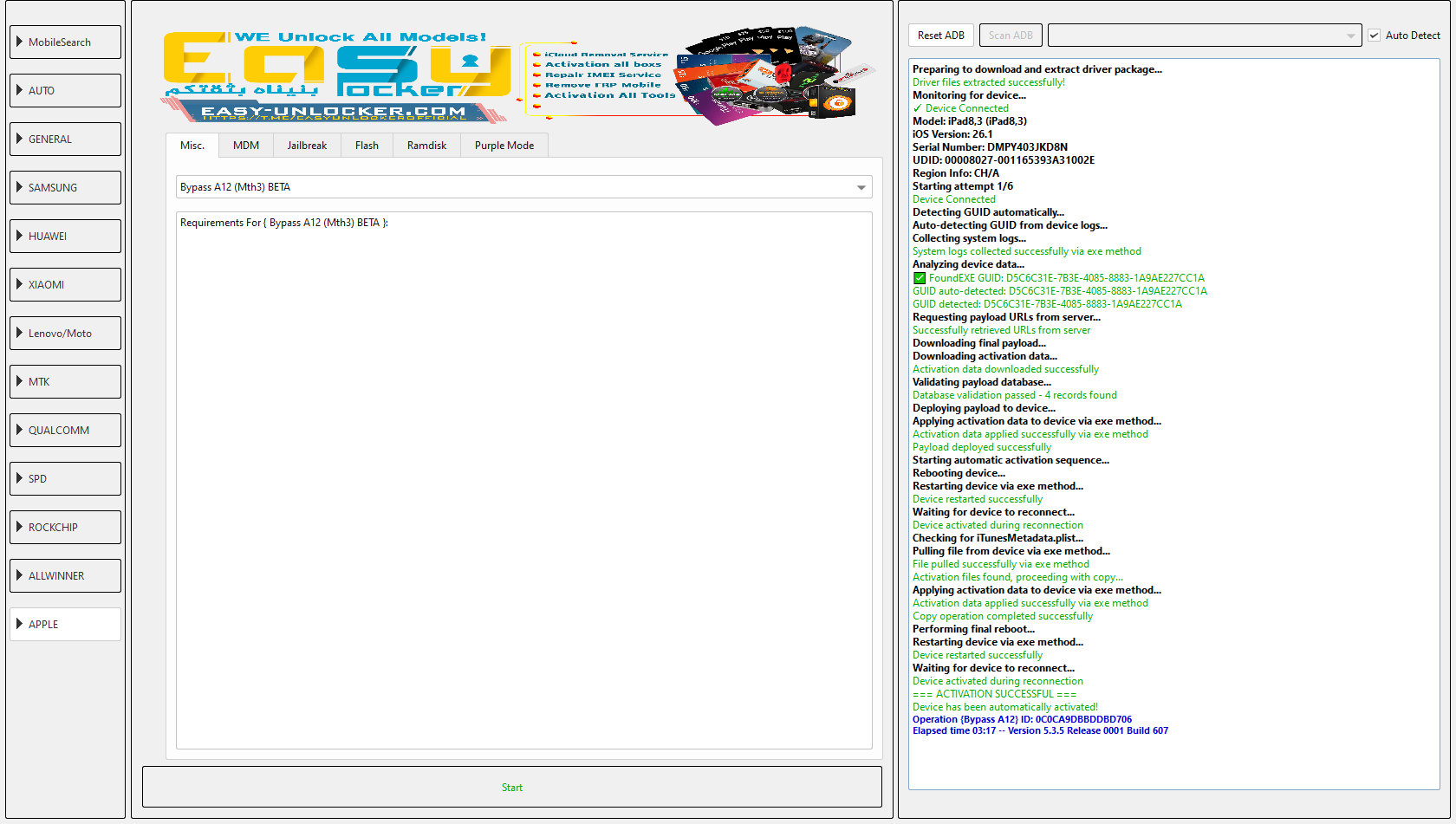
Task: Click 'Copy operation completed successfully' line
Action: pyautogui.click(x=1003, y=616)
